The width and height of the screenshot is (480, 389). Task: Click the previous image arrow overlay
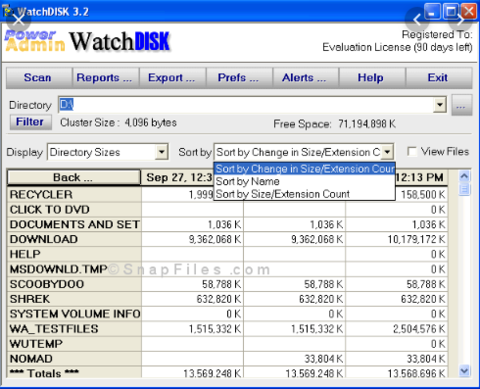click(x=417, y=20)
